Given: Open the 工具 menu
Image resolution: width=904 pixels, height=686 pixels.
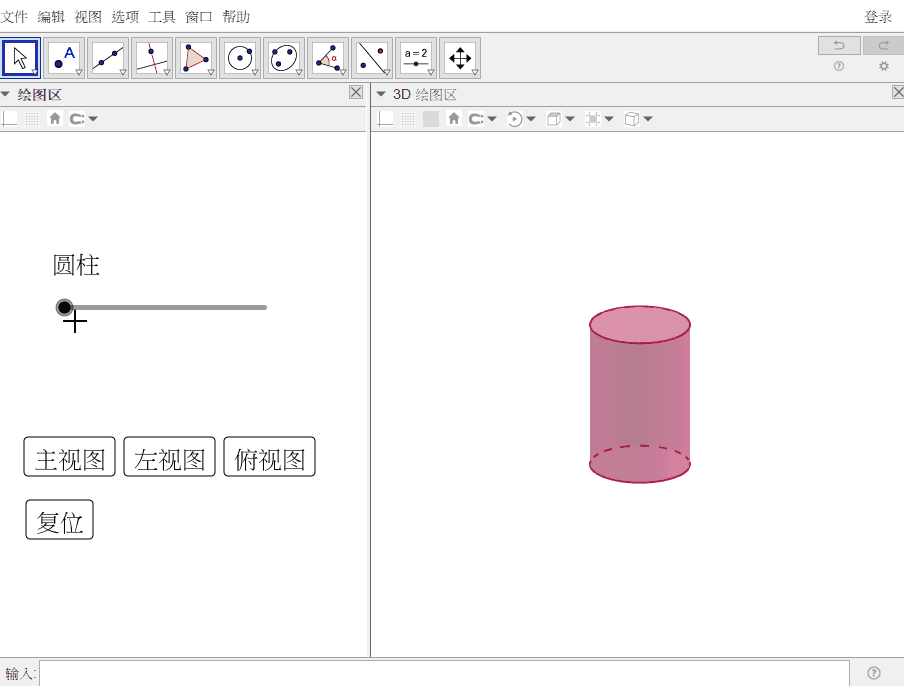Looking at the screenshot, I should click(162, 17).
